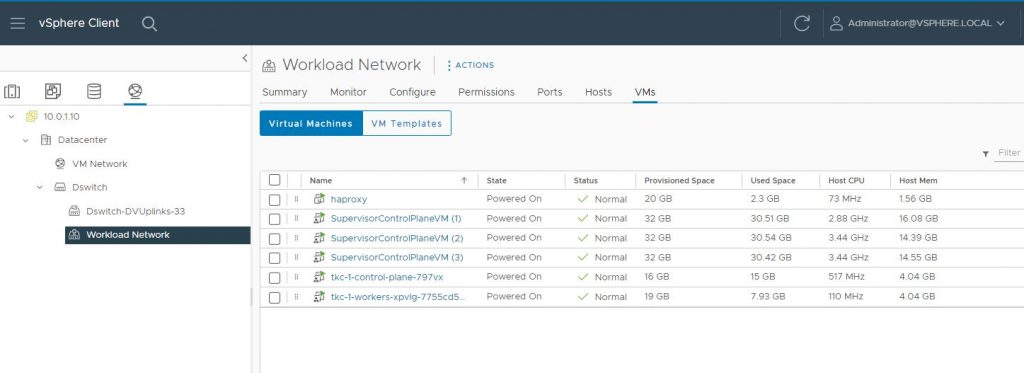This screenshot has height=373, width=1024.
Task: Open the Hosts and Clusters inventory view
Action: 12,91
